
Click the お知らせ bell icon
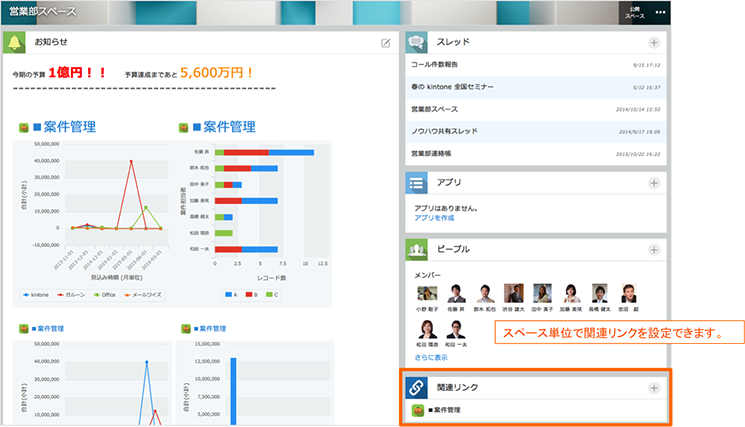(x=14, y=43)
